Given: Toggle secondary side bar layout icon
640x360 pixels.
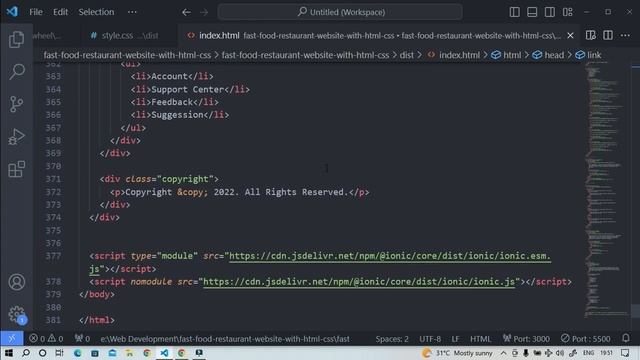Looking at the screenshot, I should click(549, 12).
